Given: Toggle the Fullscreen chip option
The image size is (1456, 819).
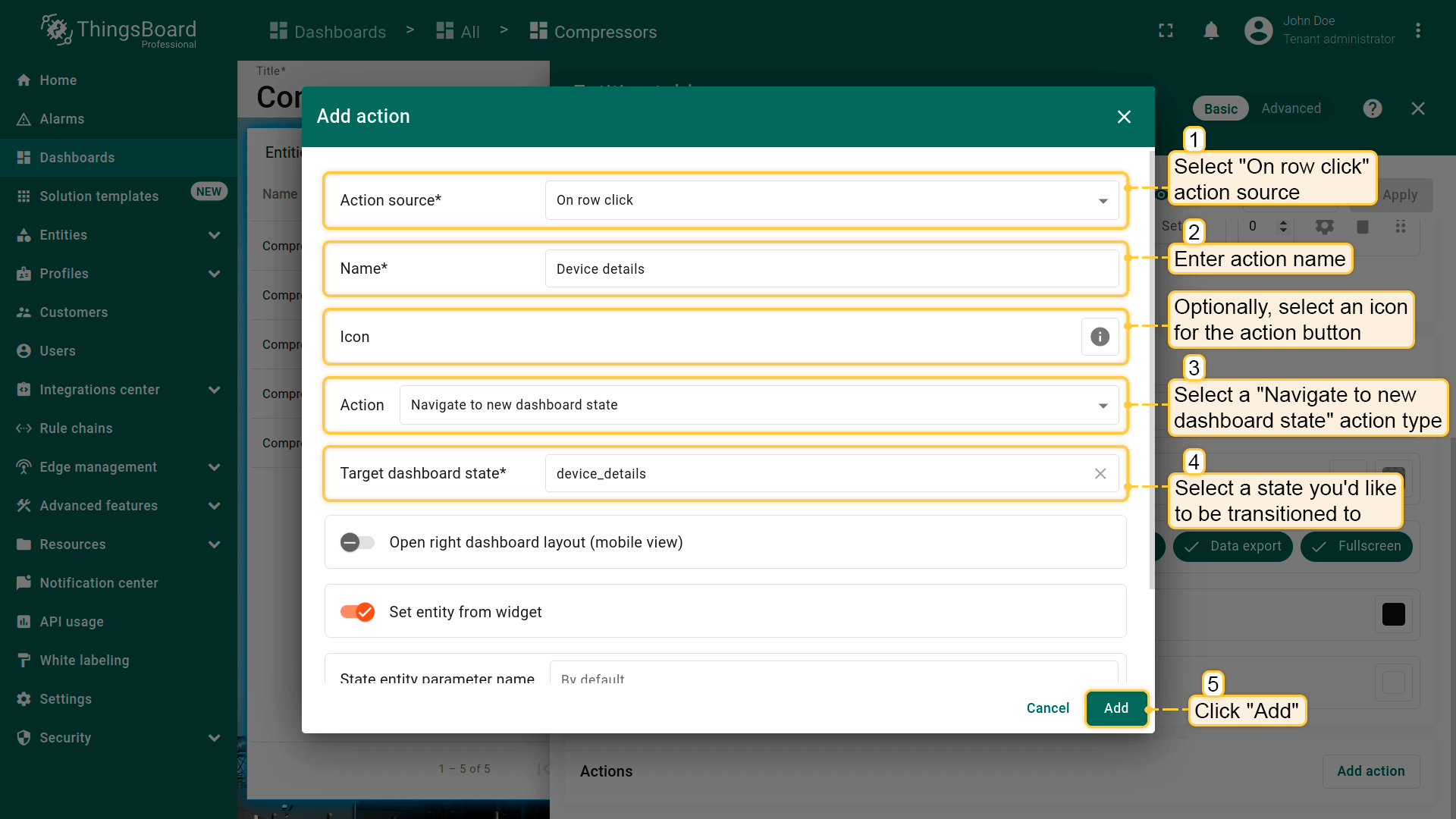Looking at the screenshot, I should click(x=1356, y=546).
